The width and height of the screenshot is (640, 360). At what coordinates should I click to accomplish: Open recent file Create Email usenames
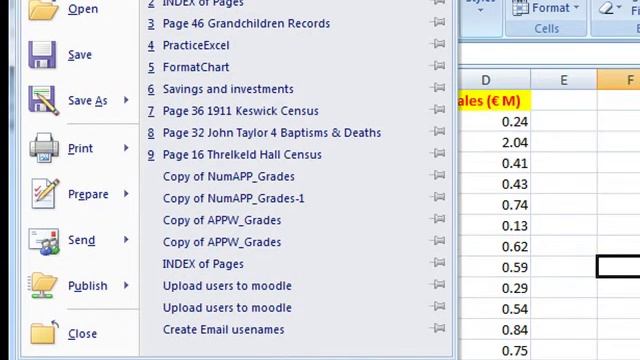[x=224, y=330]
